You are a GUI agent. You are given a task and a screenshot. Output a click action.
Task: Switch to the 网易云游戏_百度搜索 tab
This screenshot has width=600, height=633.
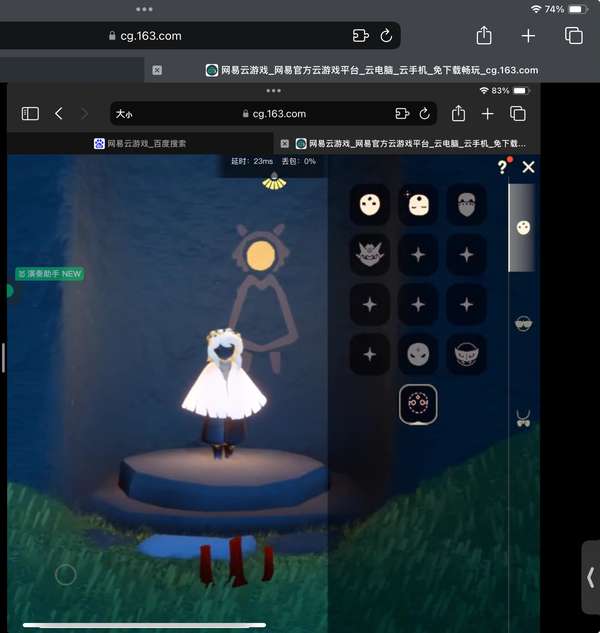tap(140, 143)
